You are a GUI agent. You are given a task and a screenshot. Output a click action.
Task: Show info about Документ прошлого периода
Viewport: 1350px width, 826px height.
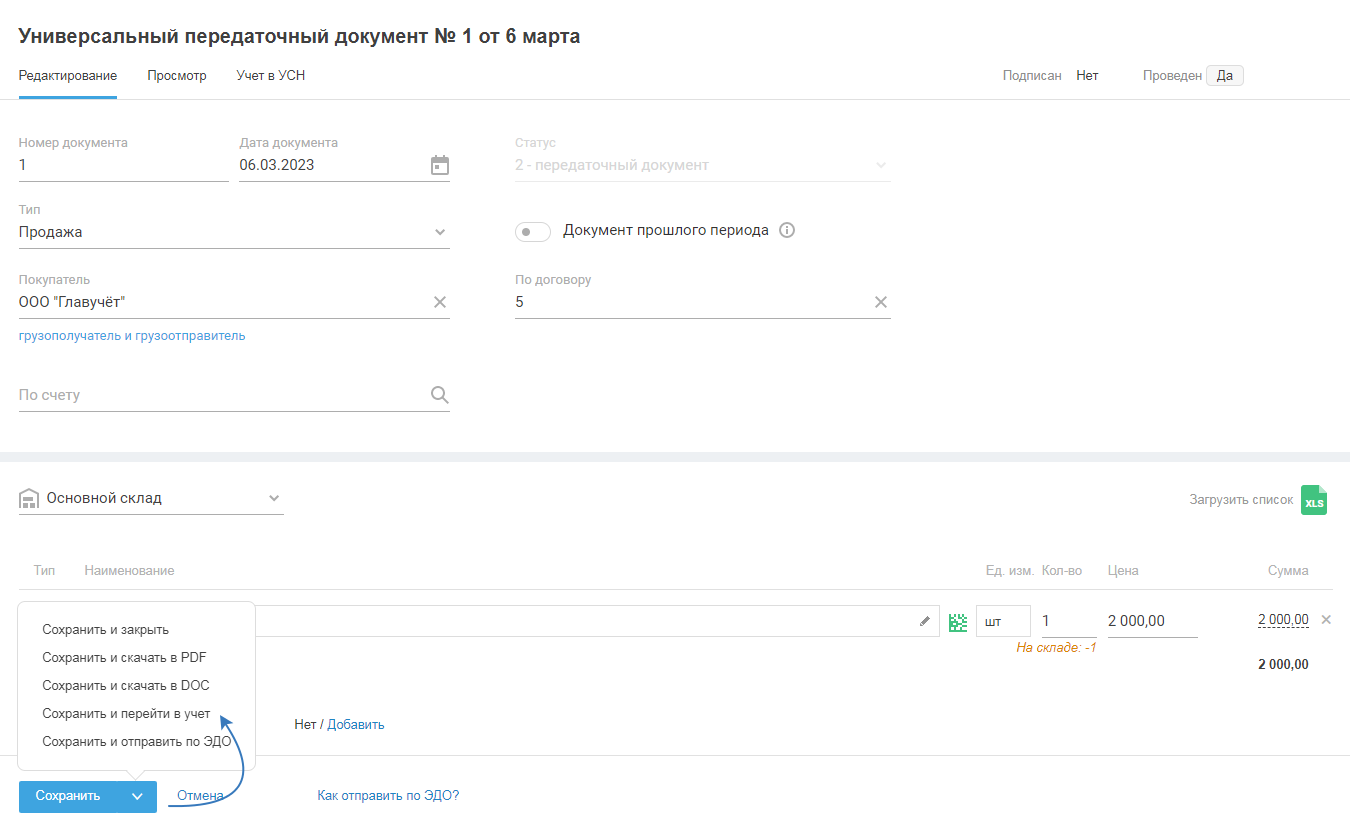(x=787, y=230)
